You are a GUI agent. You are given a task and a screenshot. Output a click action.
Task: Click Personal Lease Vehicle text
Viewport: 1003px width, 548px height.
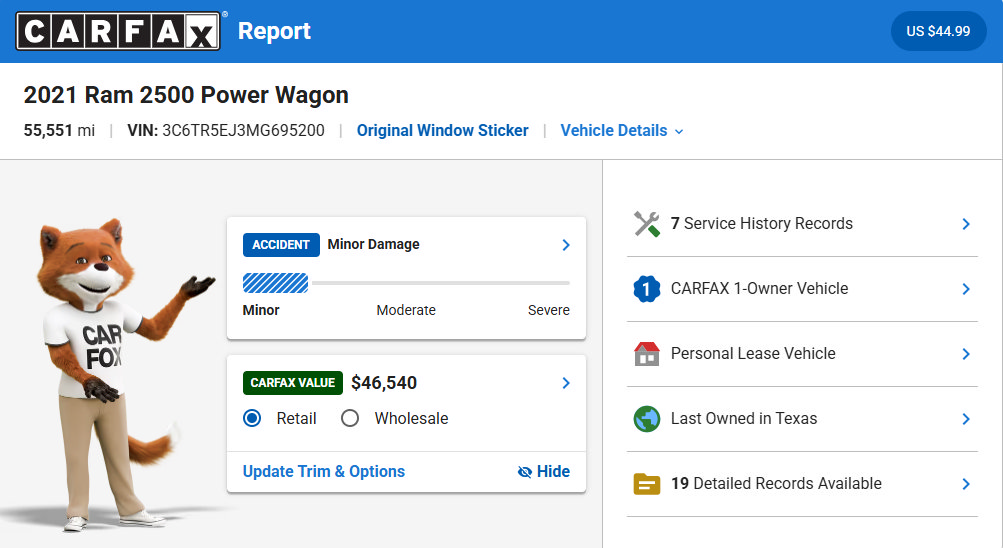753,354
